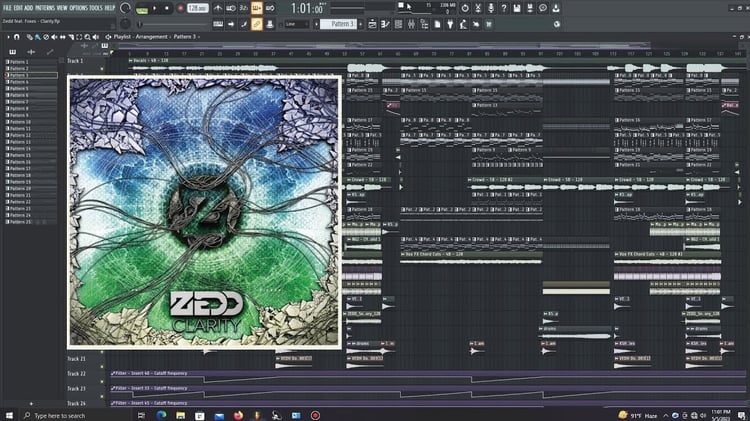Click the arrow left of Pattern 3 selector

[x=316, y=24]
